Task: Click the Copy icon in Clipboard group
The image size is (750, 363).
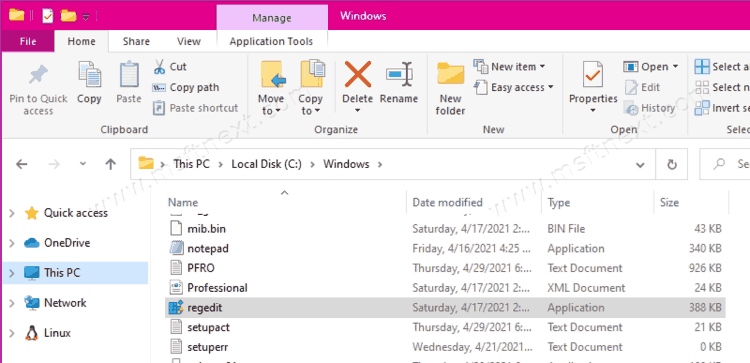Action: tap(89, 75)
